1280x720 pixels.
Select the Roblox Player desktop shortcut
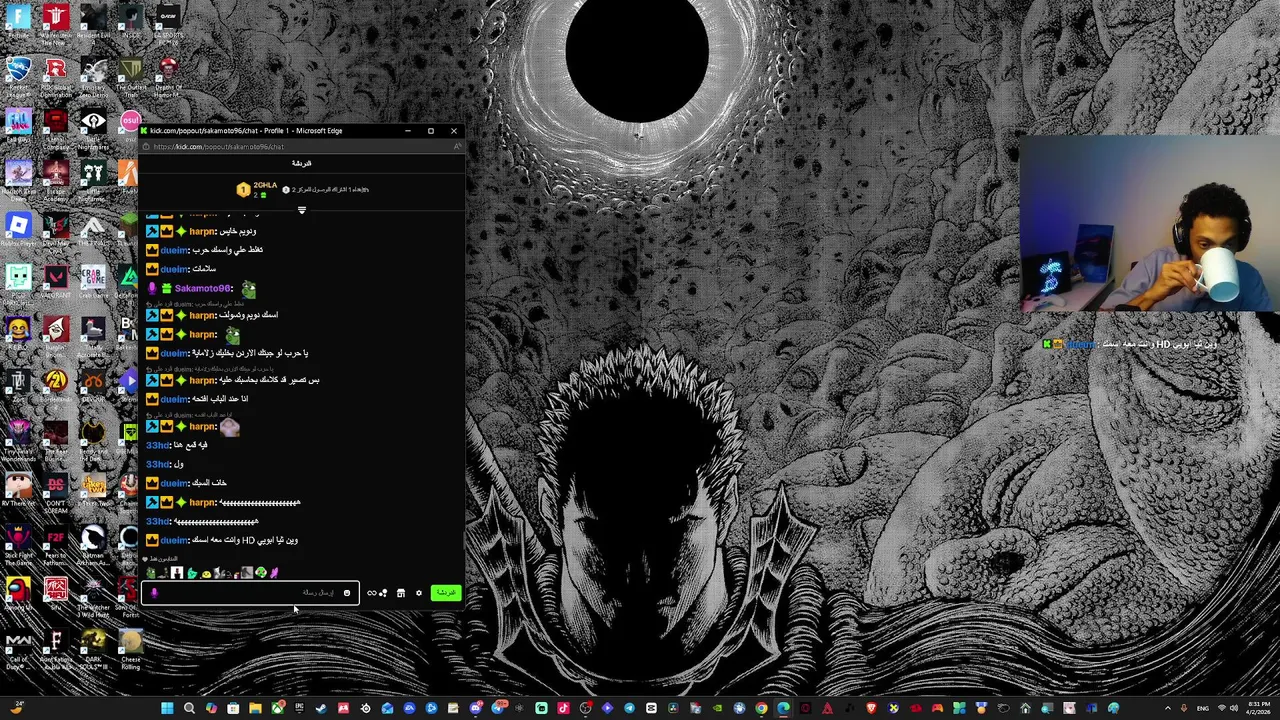[x=18, y=230]
